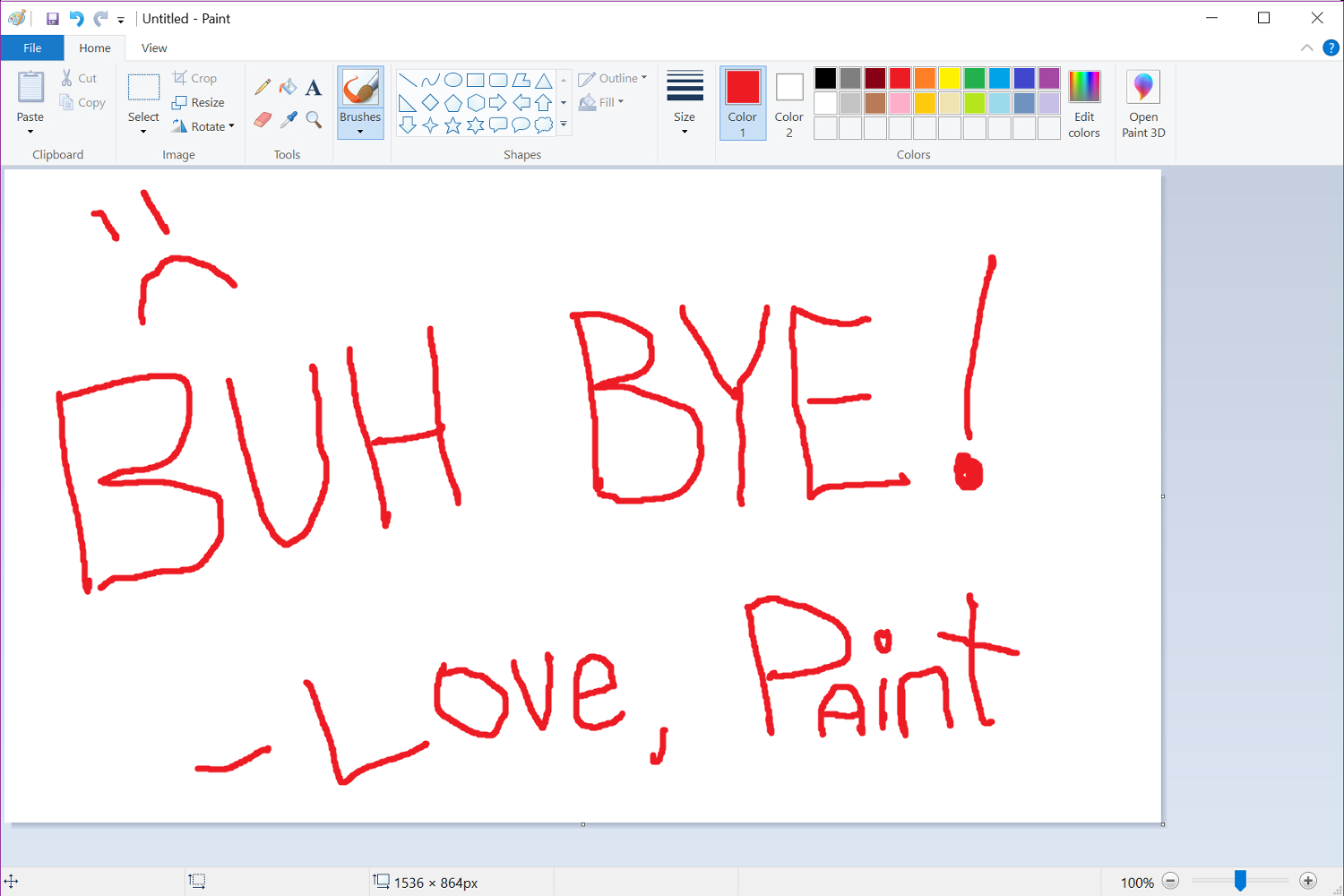Select the Diamond shape

430,103
